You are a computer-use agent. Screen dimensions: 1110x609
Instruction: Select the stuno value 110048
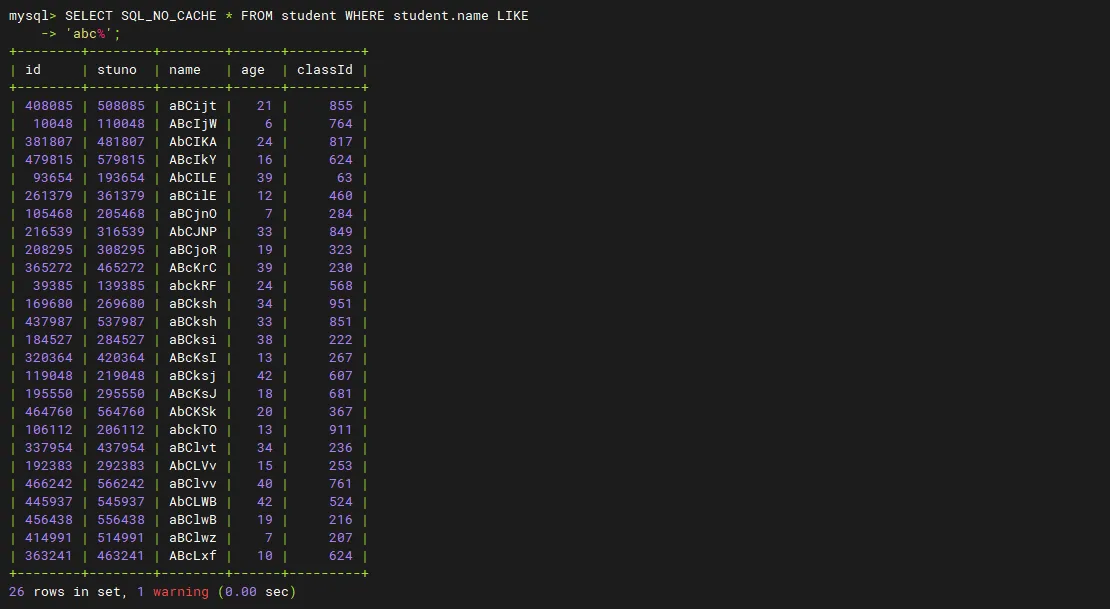tap(120, 124)
